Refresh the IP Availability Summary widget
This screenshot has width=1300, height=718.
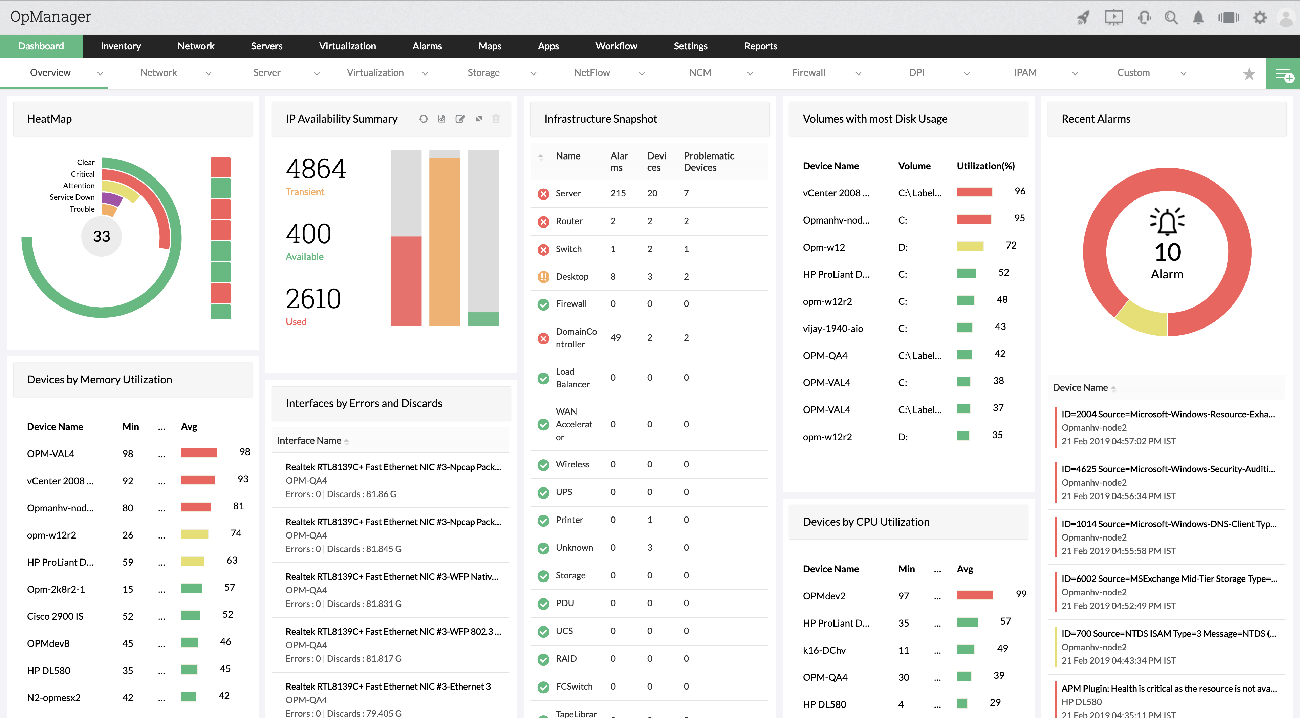(423, 119)
